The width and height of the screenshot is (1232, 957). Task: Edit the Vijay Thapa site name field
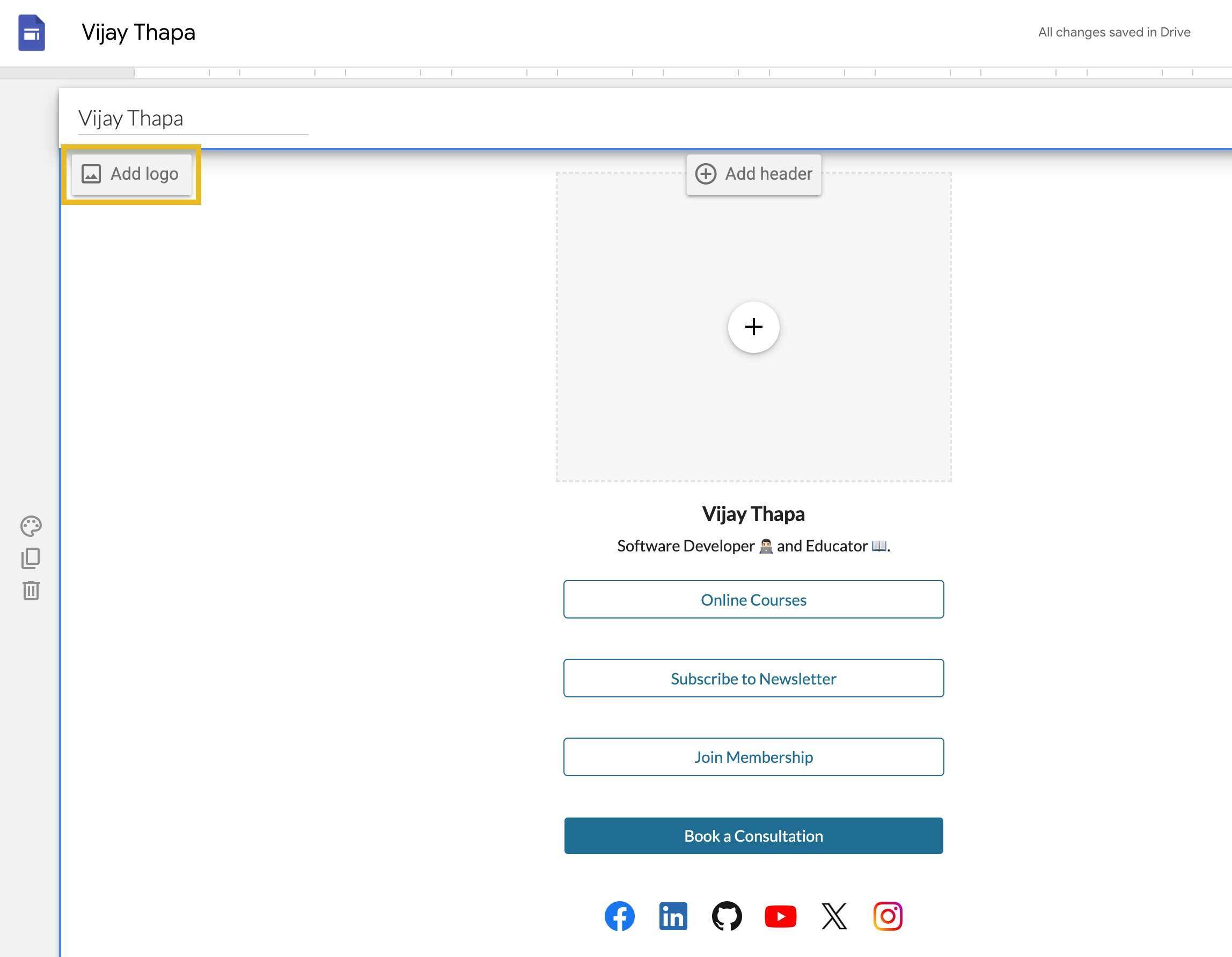(x=193, y=119)
